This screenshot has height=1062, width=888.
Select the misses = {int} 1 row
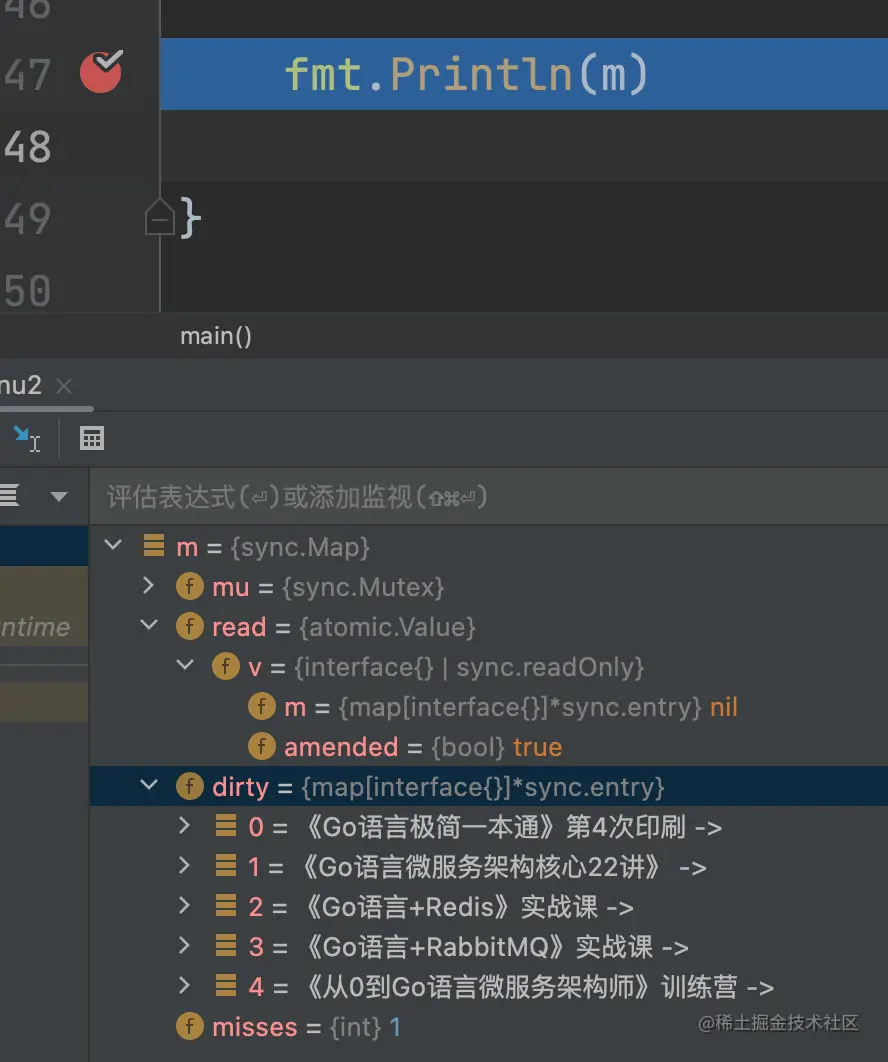point(488,1027)
